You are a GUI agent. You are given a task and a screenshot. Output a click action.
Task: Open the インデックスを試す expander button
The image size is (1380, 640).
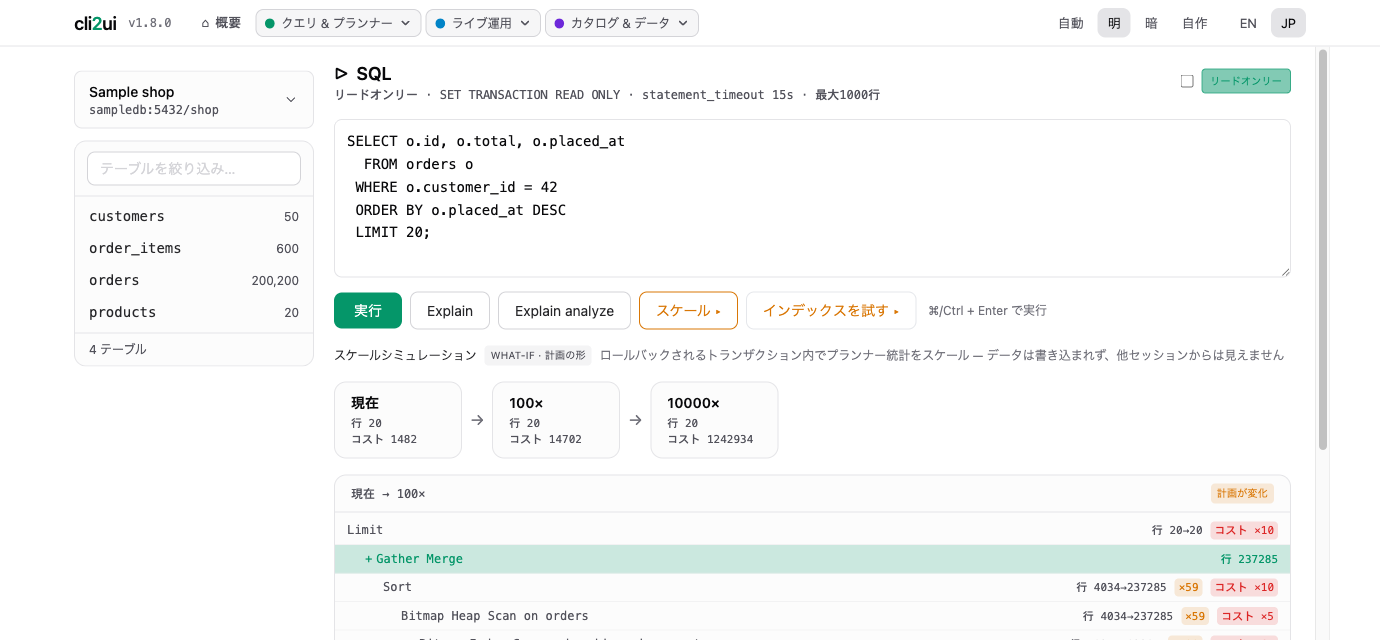point(831,311)
